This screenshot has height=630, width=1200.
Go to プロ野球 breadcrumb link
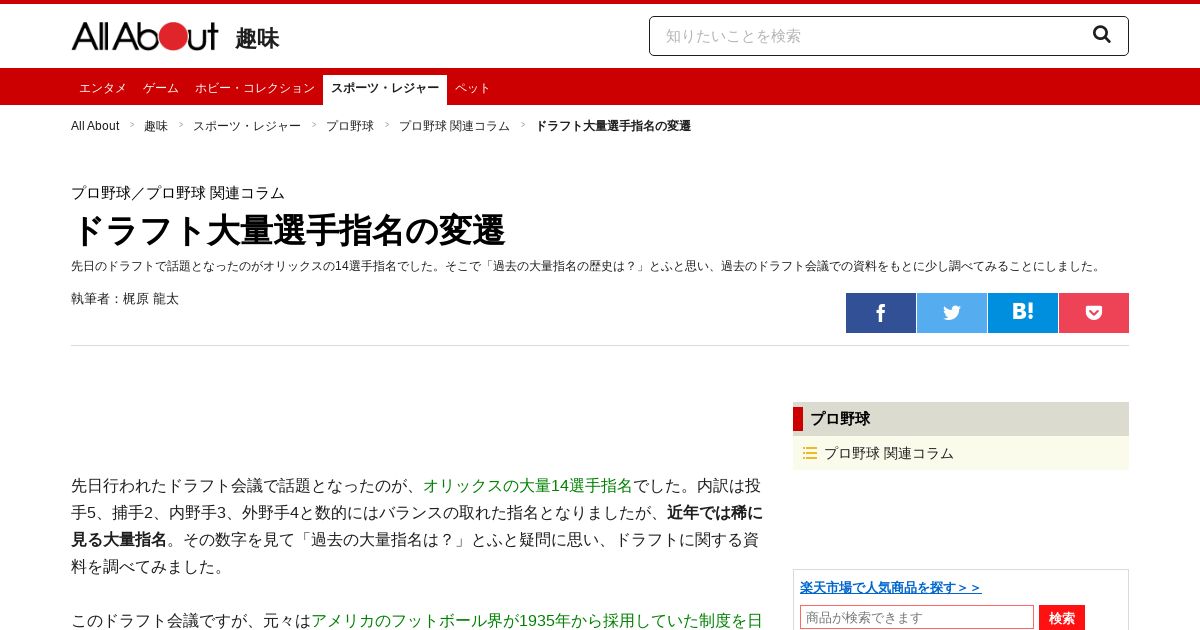(x=350, y=126)
